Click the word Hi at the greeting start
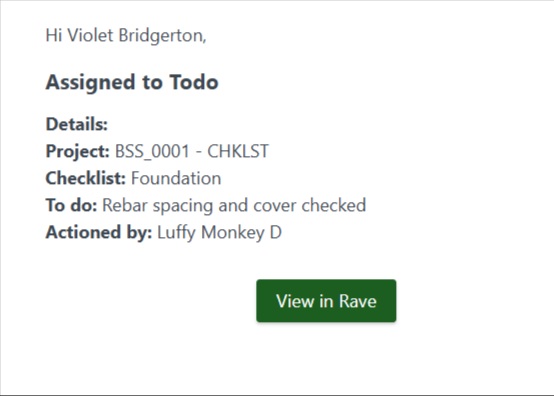The width and height of the screenshot is (554, 396). pyautogui.click(x=54, y=35)
